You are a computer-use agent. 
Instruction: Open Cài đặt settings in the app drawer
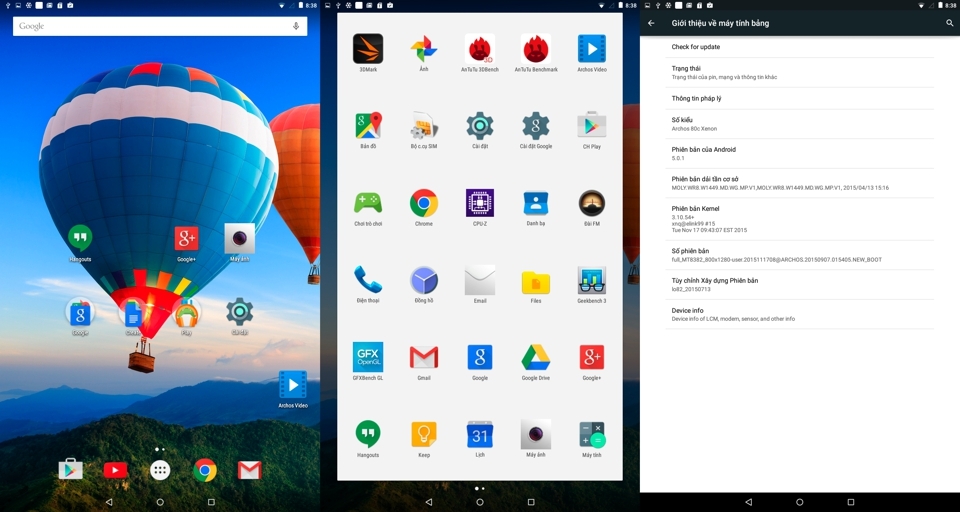coord(480,126)
